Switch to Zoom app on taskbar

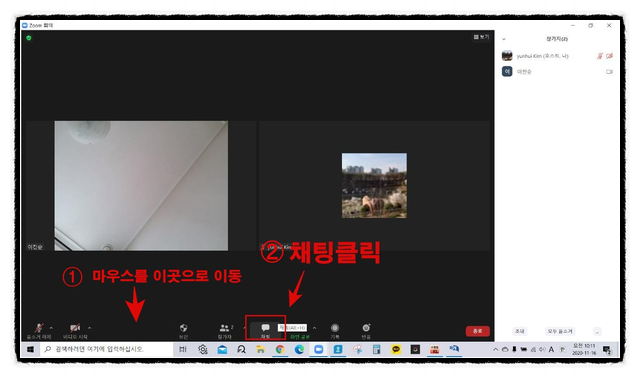point(319,349)
